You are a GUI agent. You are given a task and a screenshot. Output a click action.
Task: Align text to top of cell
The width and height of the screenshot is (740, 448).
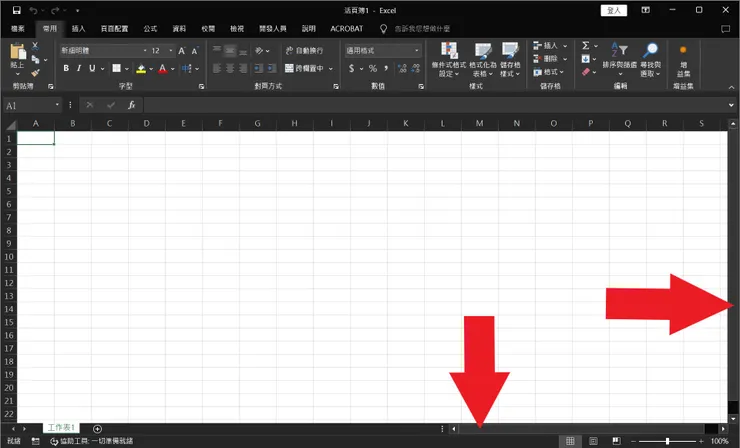point(217,50)
